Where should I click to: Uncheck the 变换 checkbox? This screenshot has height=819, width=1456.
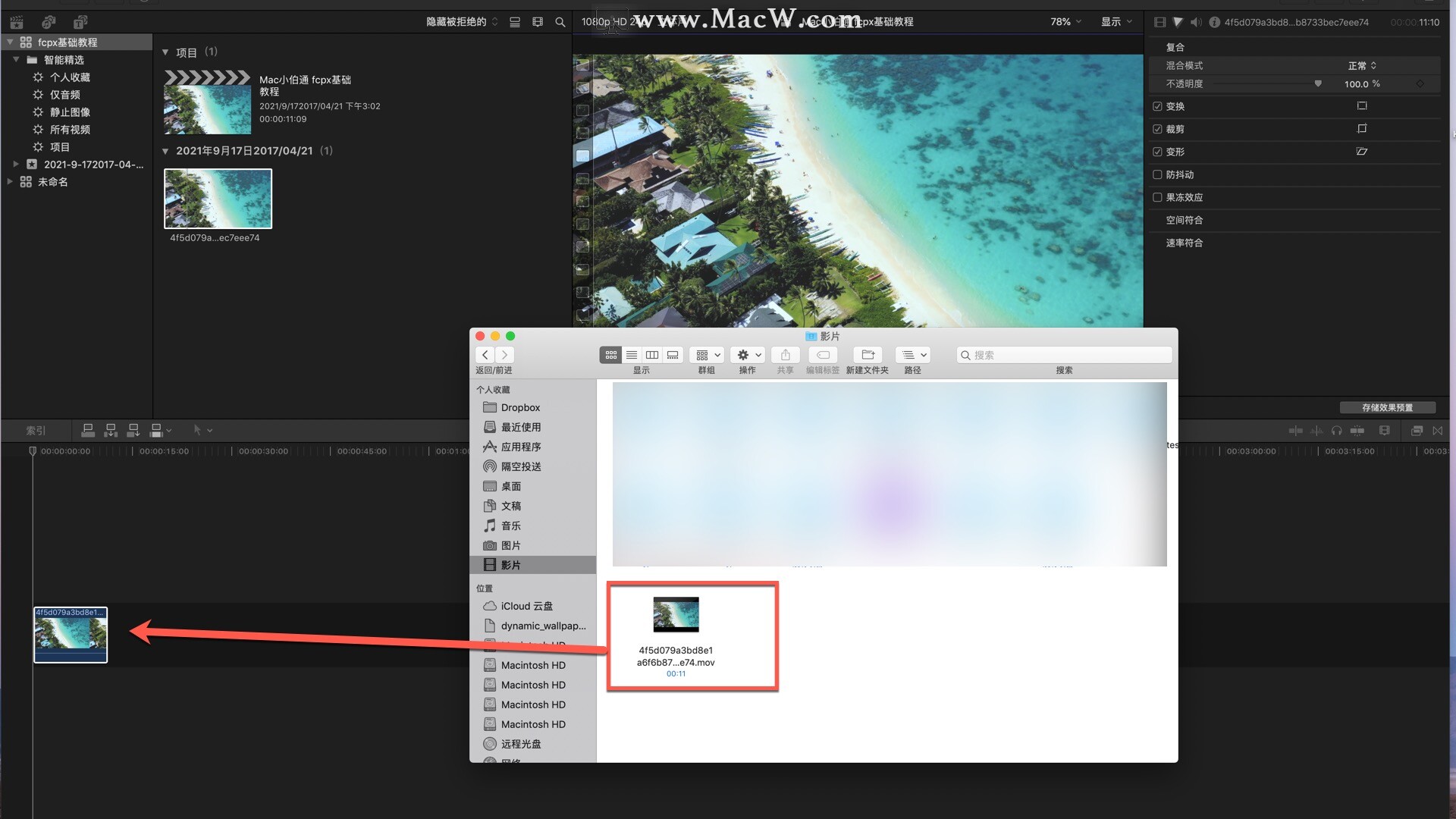tap(1157, 106)
